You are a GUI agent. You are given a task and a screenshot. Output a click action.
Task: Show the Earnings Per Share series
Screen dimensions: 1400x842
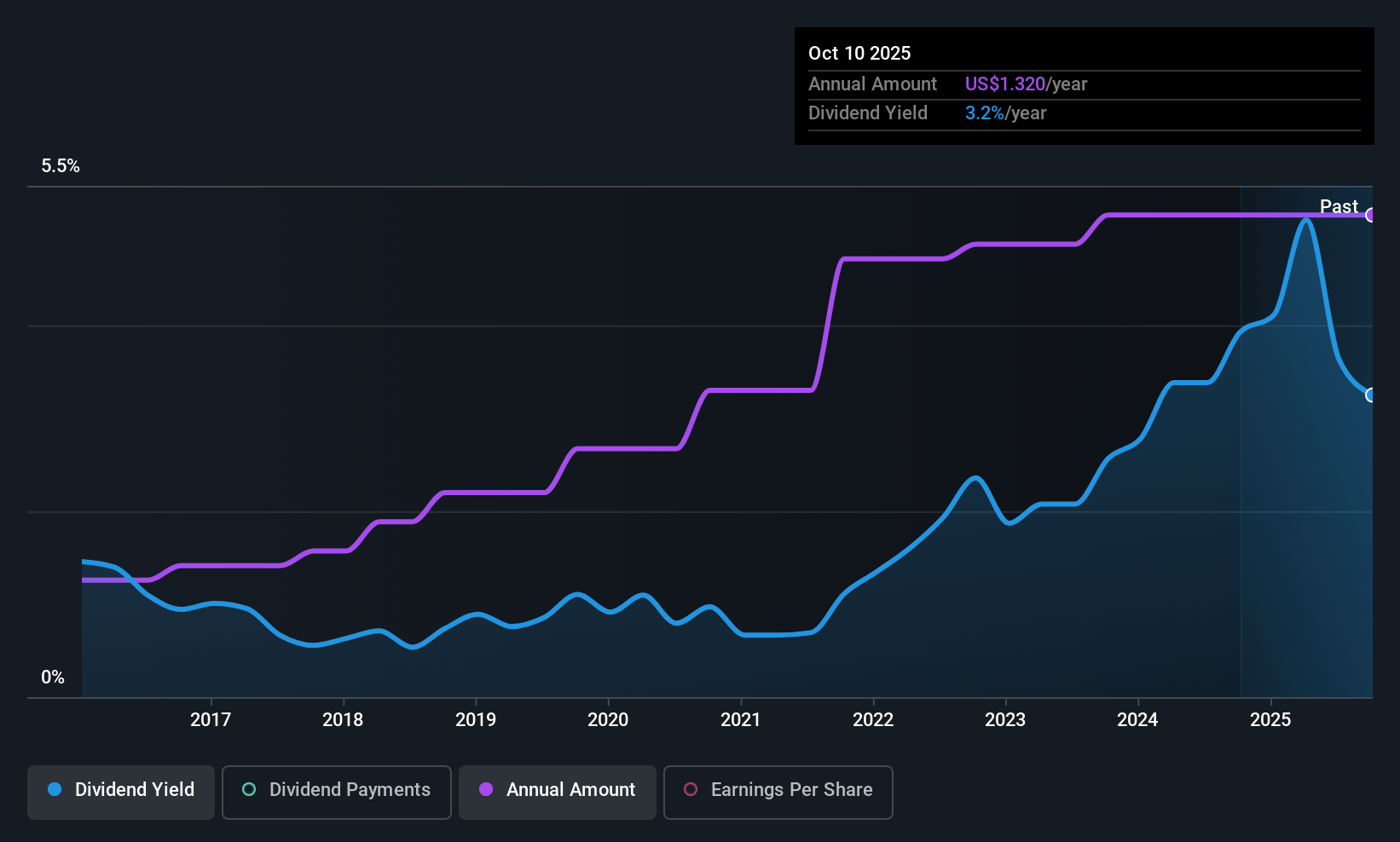778,791
